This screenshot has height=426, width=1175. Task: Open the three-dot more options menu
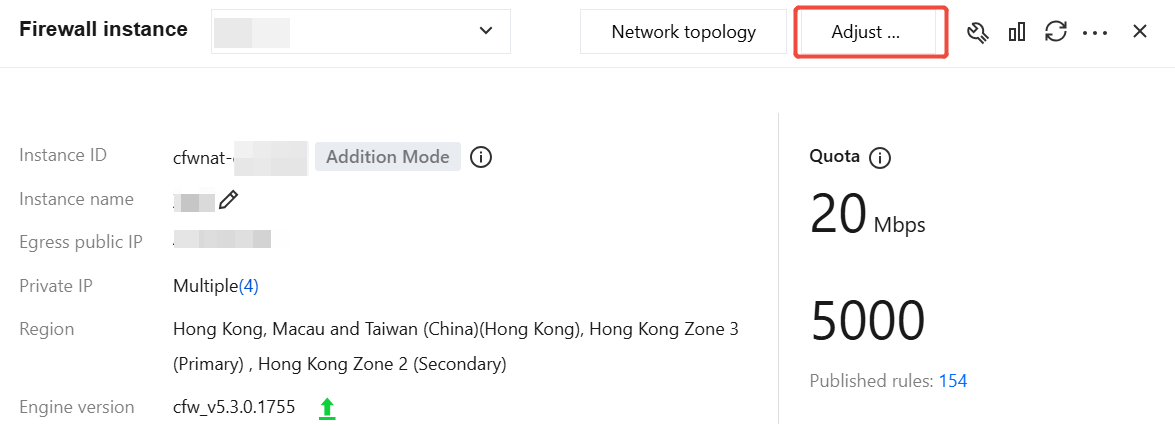coord(1095,33)
